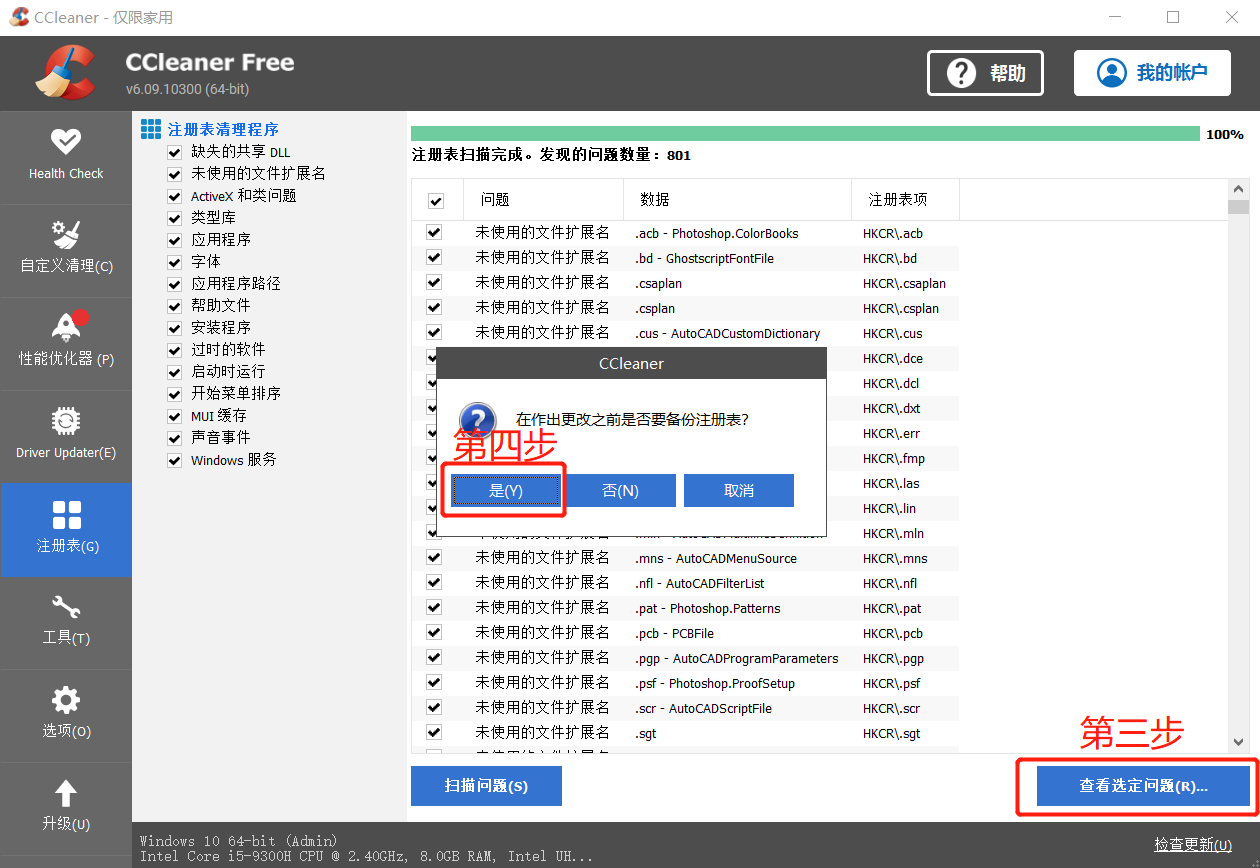Open Performance Optimizer rocket icon (性能优化器)
This screenshot has height=868, width=1260.
pyautogui.click(x=66, y=326)
